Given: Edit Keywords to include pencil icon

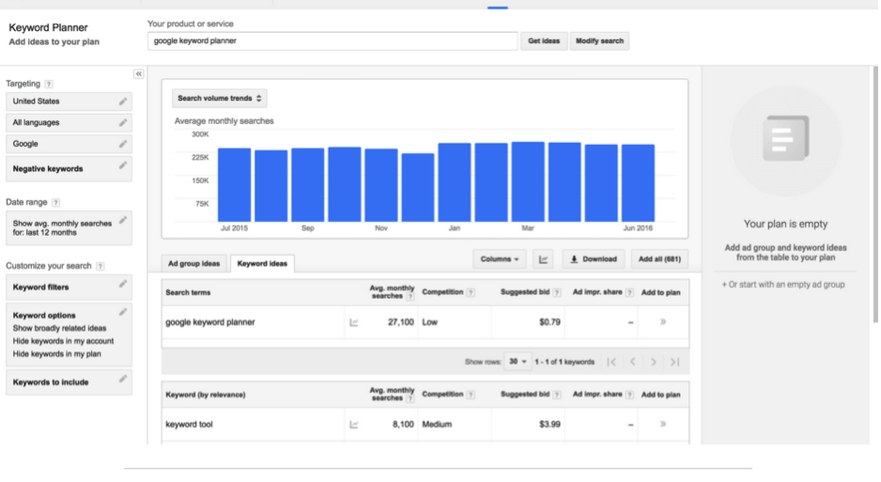Looking at the screenshot, I should tap(122, 379).
